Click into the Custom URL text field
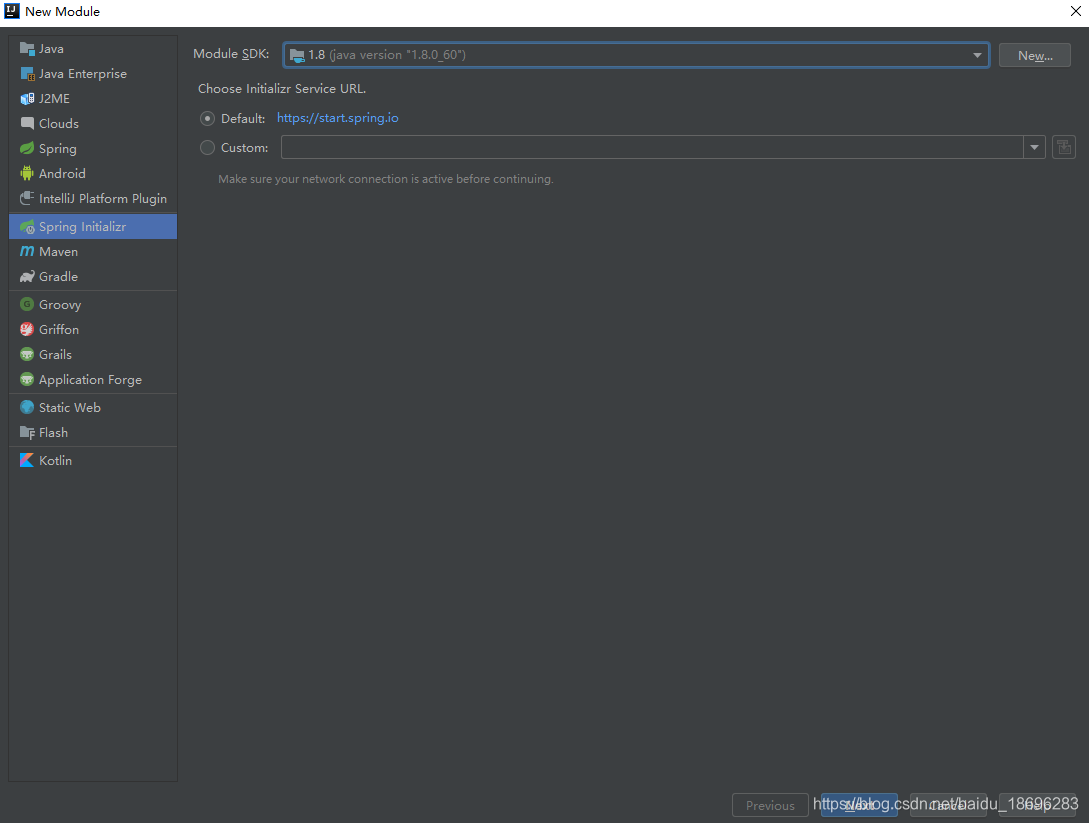This screenshot has width=1089, height=823. point(651,147)
